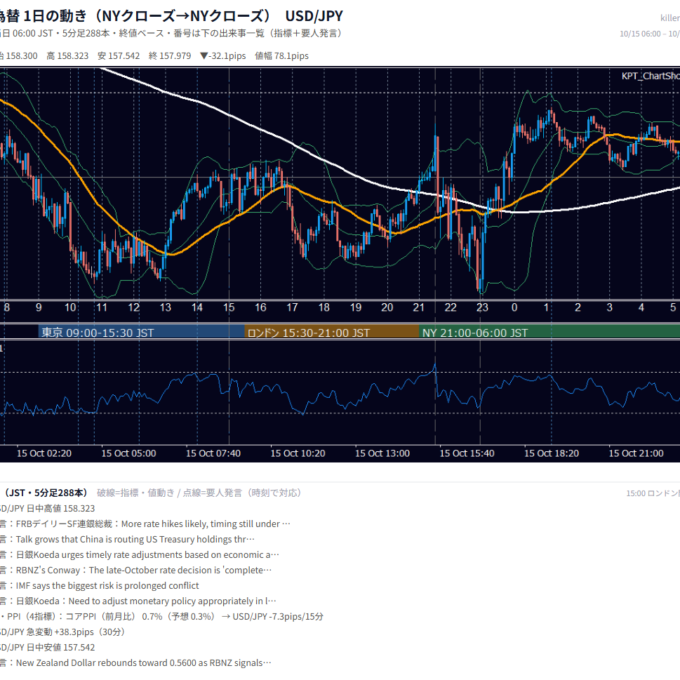Click the コアPPI 0.7% indicator result line
Viewport: 680px width, 680px height.
(162, 616)
